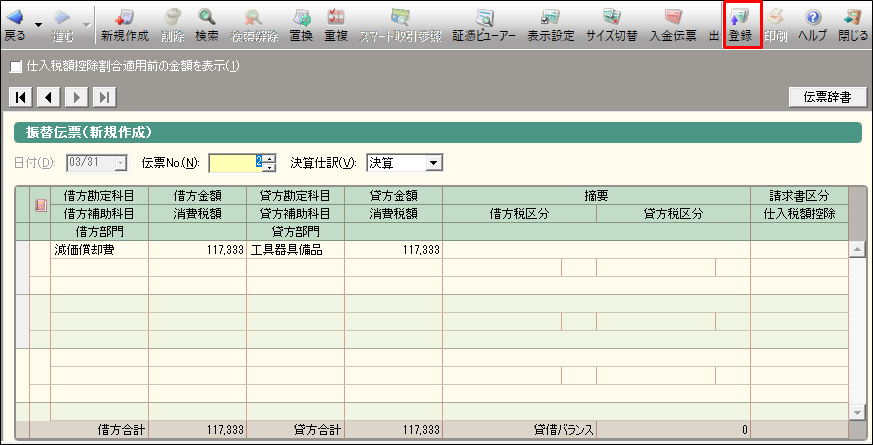The width and height of the screenshot is (873, 445).
Task: Open the dropdown arrow next to 戻る
Action: [x=38, y=22]
